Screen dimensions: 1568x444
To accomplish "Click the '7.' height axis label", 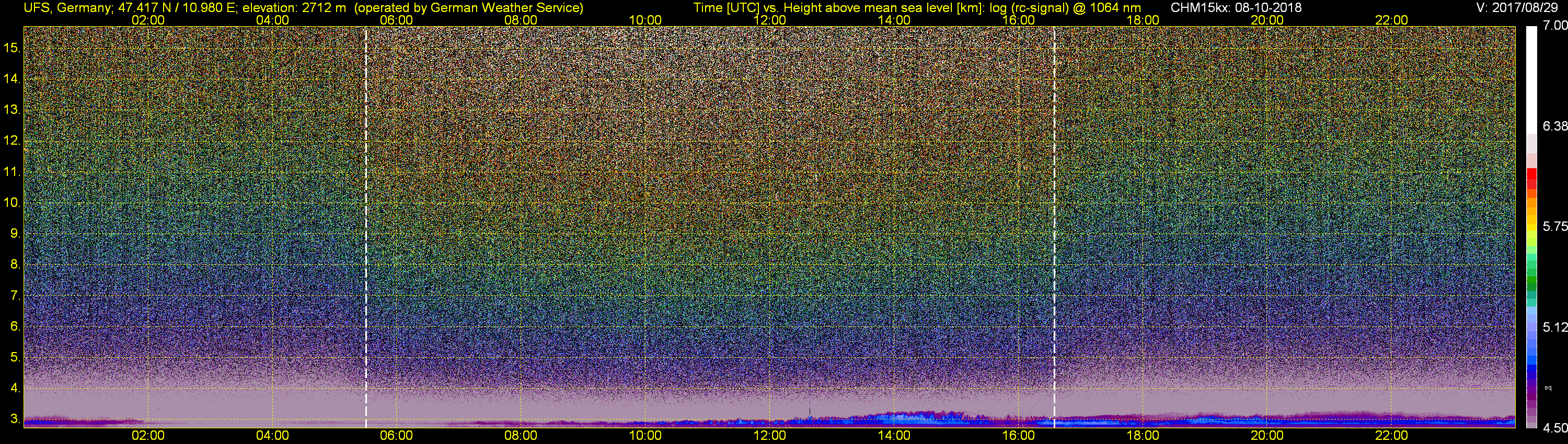I will (15, 296).
